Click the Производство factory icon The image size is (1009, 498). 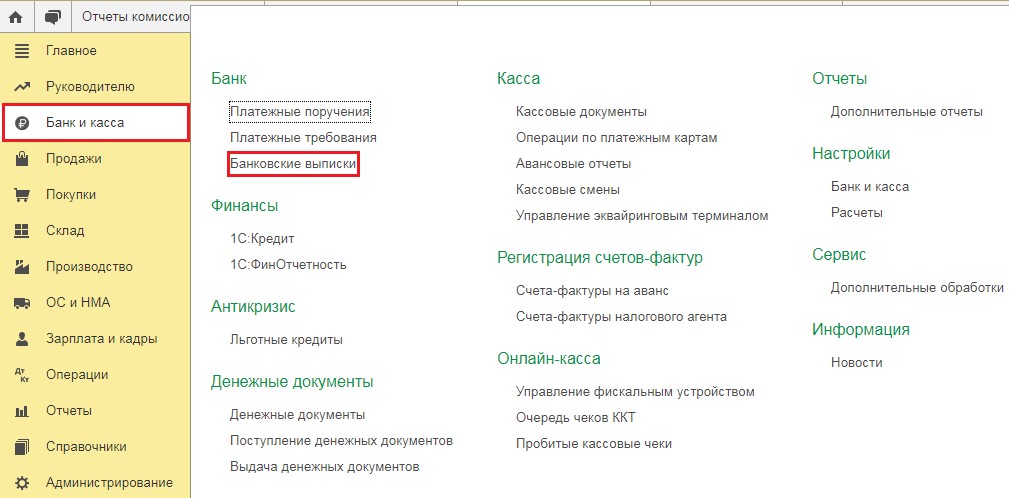22,266
